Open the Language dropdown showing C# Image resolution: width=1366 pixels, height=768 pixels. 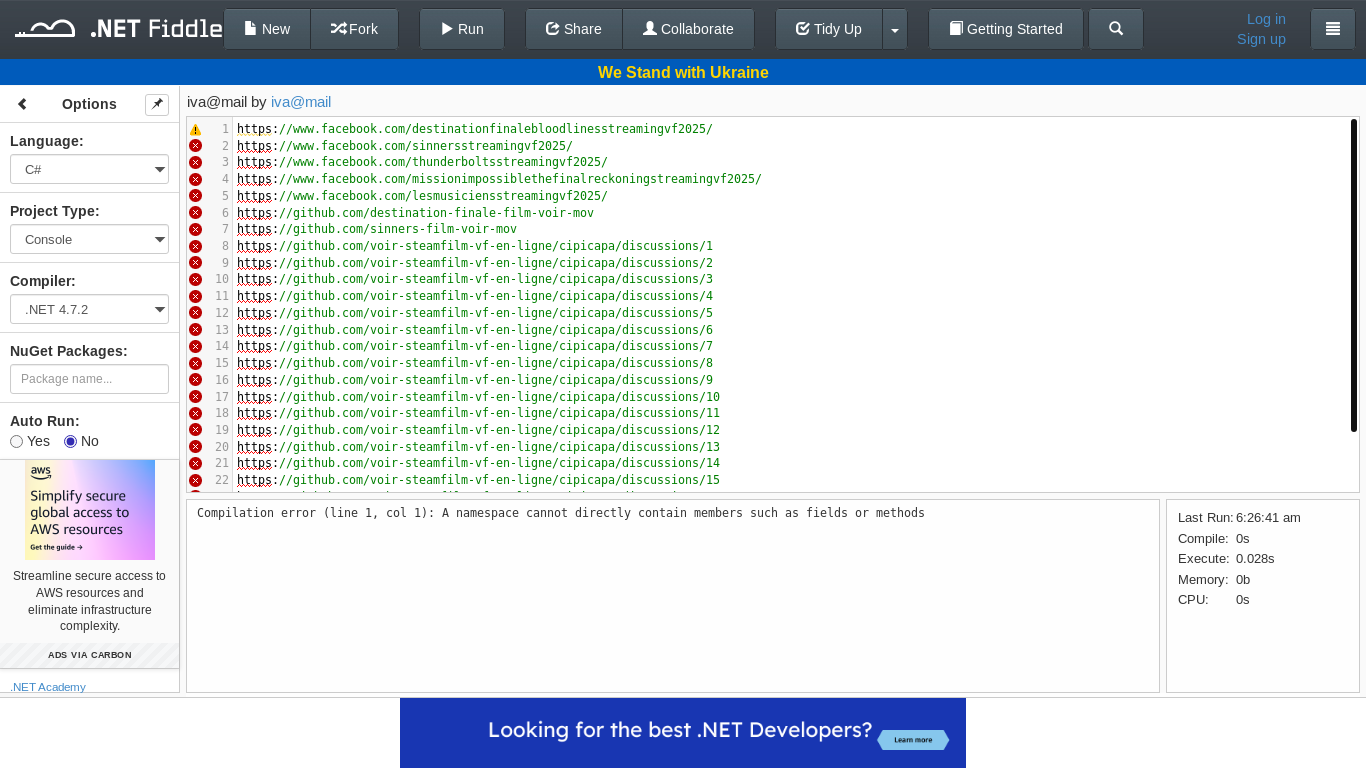point(89,170)
